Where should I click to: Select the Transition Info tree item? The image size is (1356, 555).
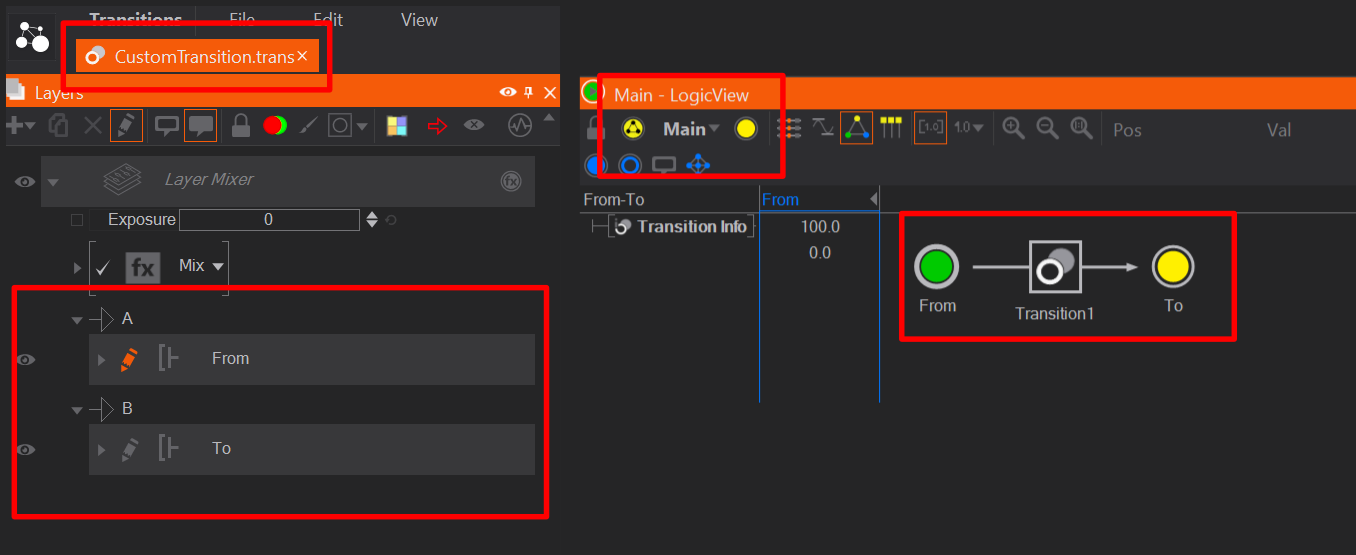point(691,227)
